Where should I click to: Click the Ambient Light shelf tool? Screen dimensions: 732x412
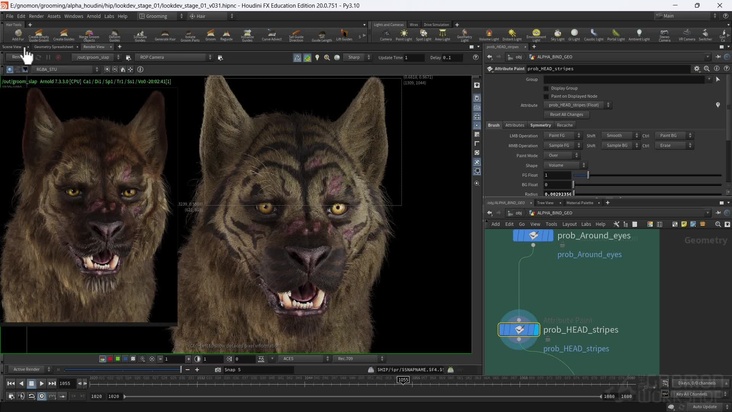pyautogui.click(x=639, y=35)
